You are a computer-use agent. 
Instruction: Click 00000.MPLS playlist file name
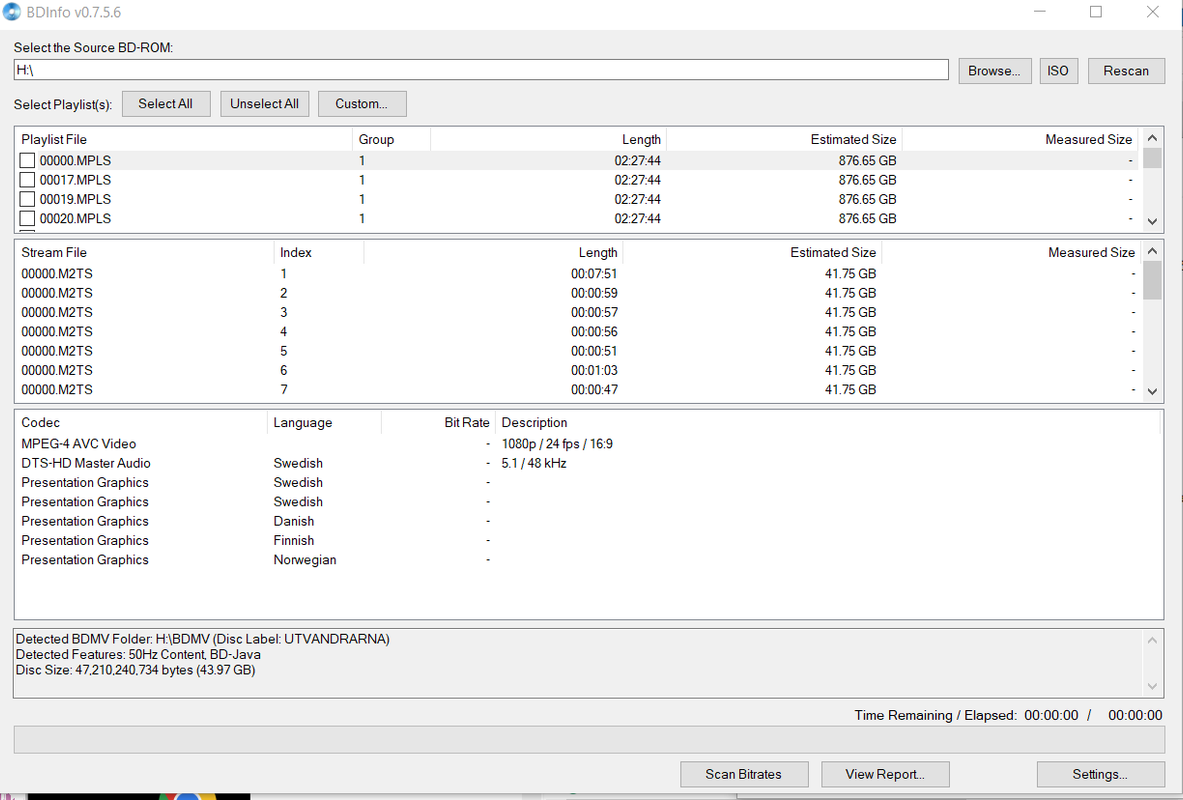[x=75, y=161]
